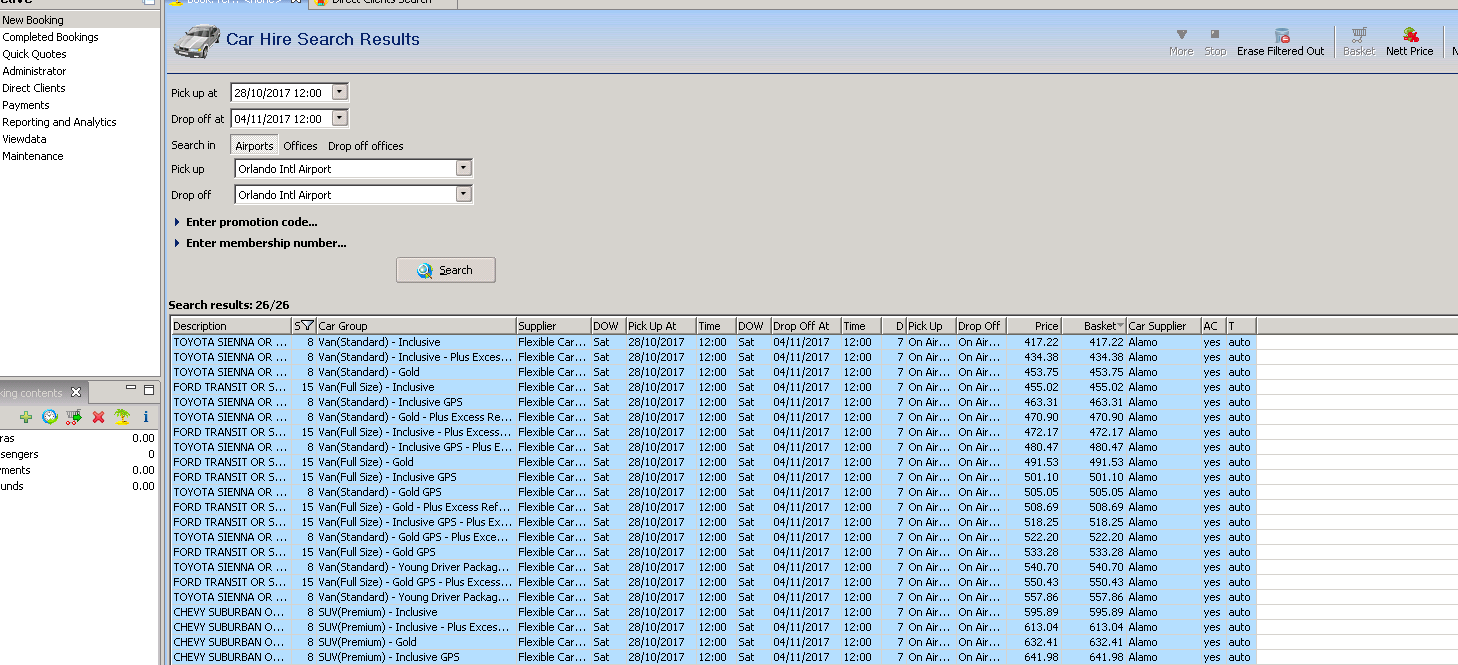Sort by Car Group column header

[416, 326]
